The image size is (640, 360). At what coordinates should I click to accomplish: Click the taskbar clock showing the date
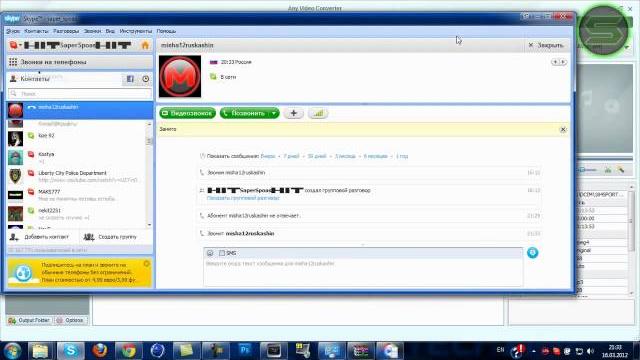pos(615,351)
